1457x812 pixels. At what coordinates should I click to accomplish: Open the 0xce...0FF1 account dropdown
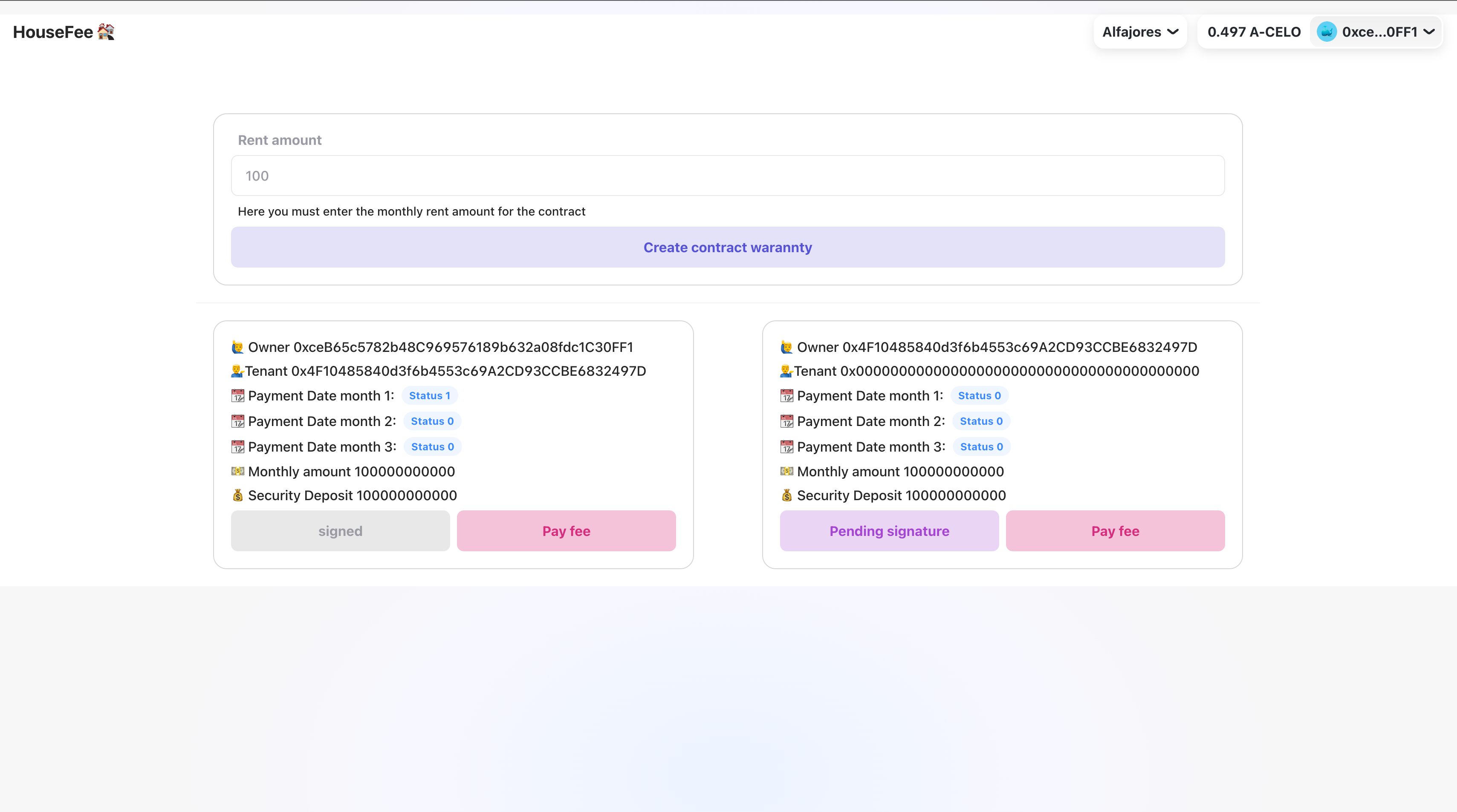(x=1376, y=32)
